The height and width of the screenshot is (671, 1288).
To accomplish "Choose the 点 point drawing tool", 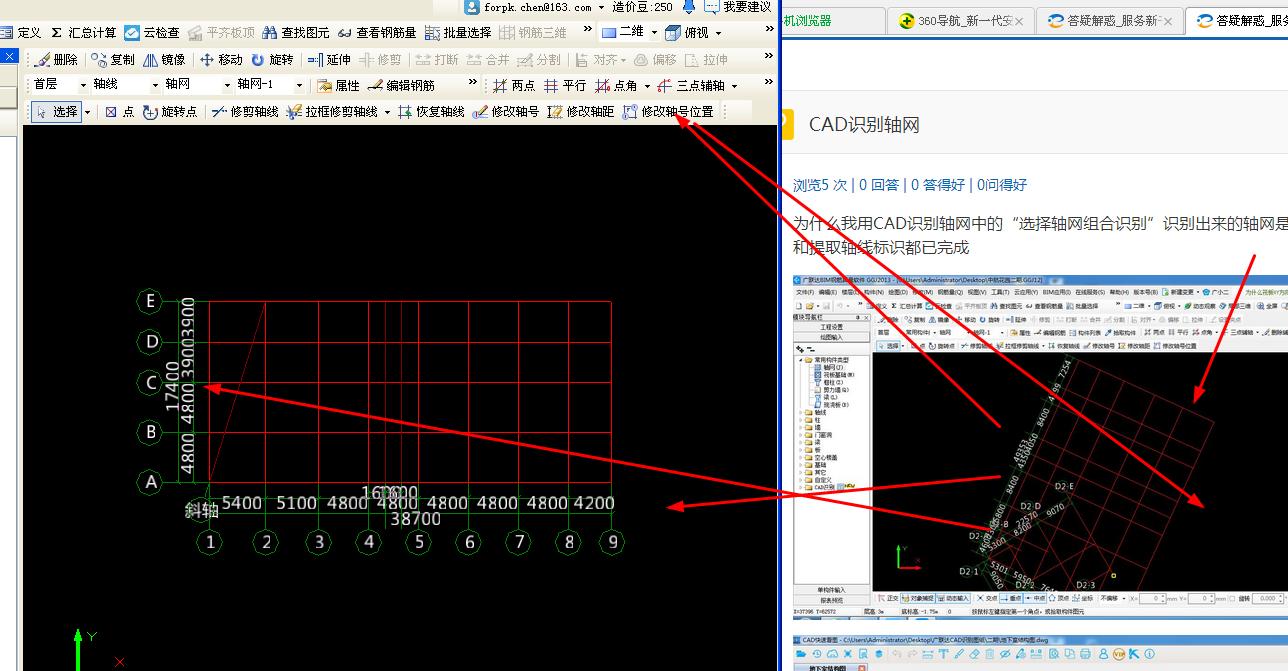I will coord(119,112).
